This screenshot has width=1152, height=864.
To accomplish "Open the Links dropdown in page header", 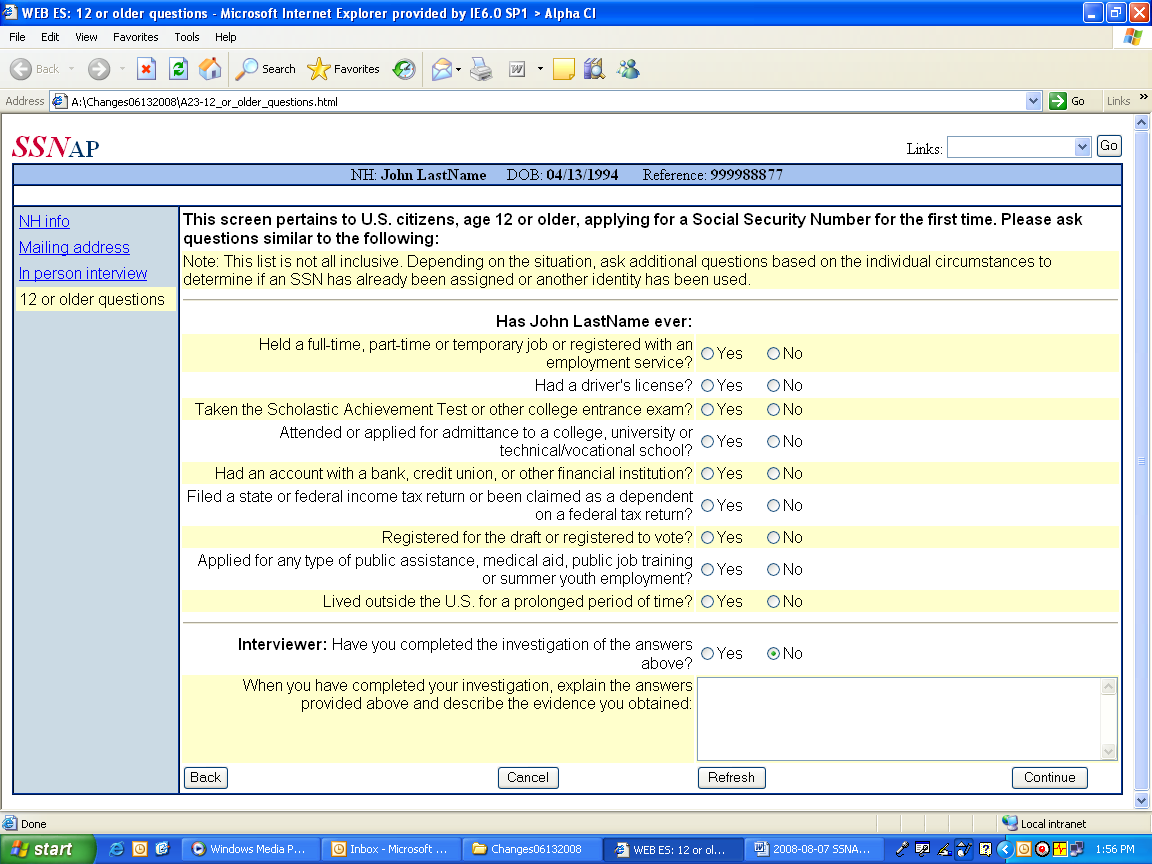I will click(1081, 147).
